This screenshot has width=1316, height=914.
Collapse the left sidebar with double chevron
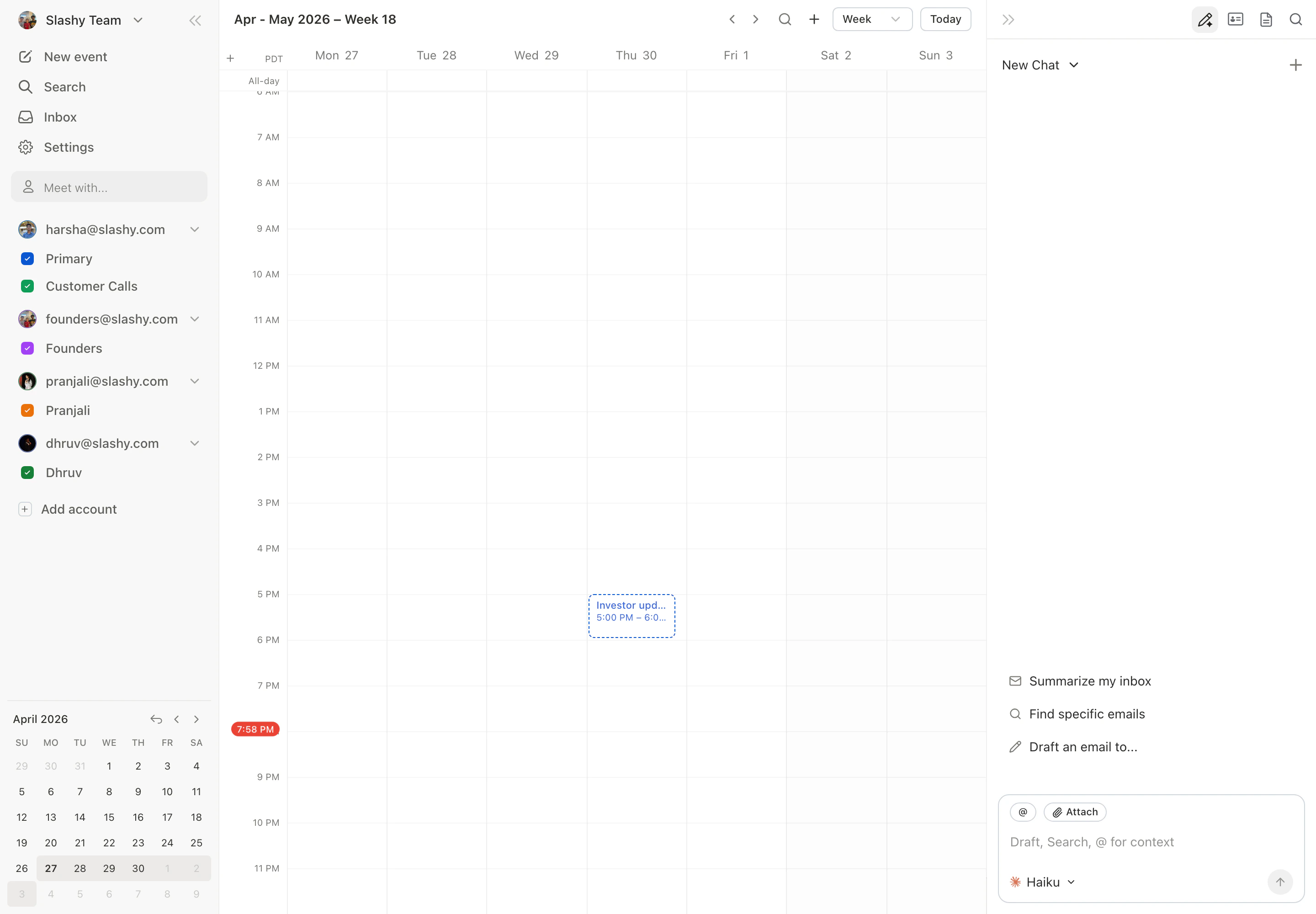195,21
